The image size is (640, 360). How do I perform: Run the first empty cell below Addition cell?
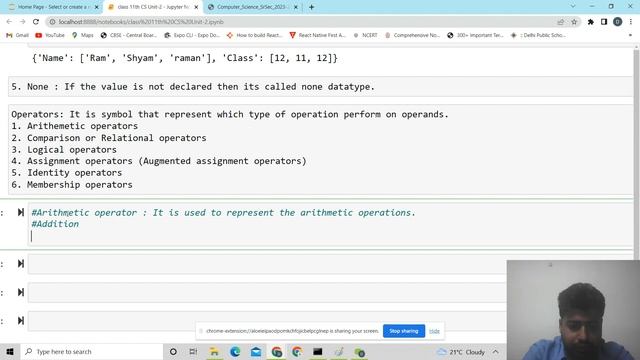[x=20, y=264]
